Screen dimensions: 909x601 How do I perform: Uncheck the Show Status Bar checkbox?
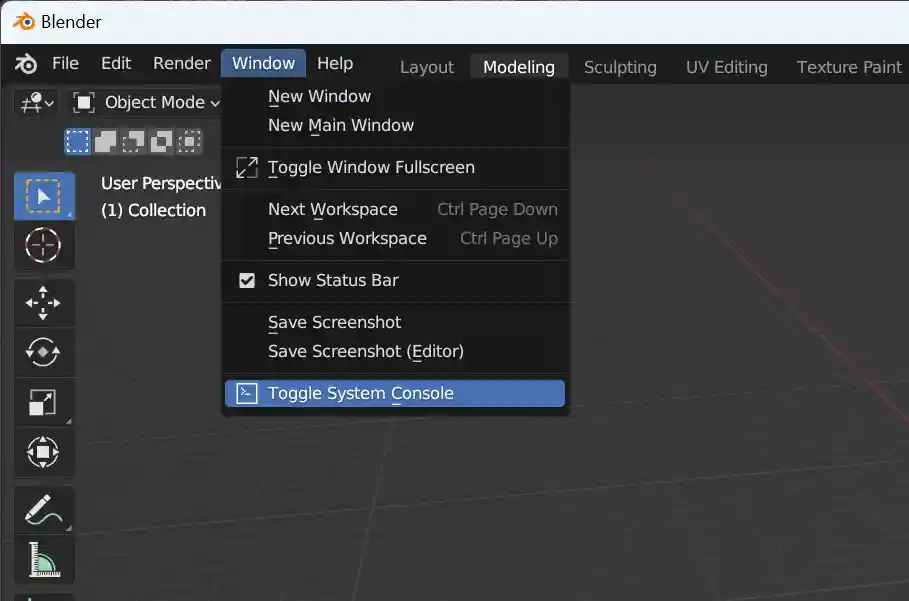(247, 281)
